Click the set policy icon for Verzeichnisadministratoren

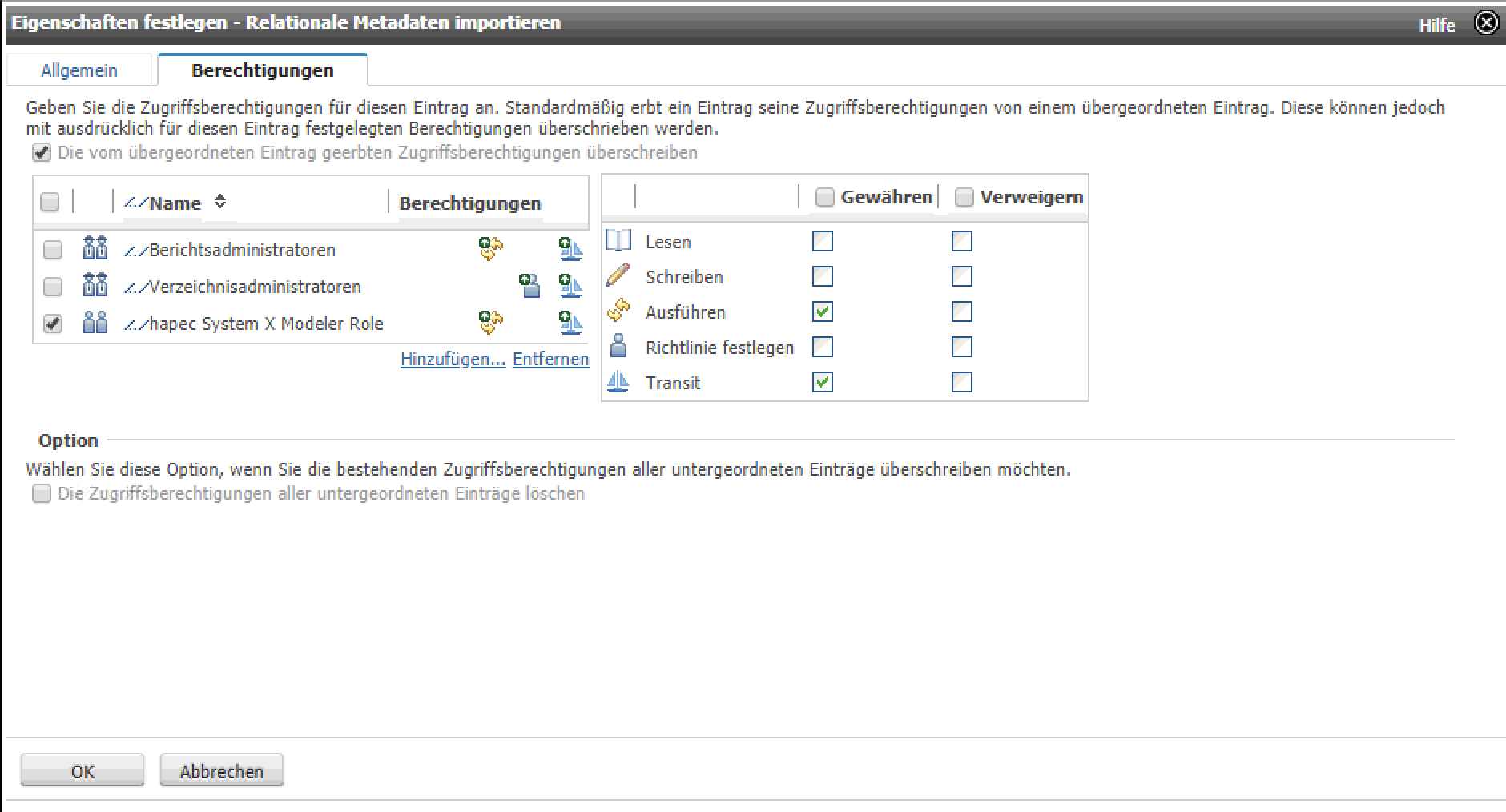tap(530, 286)
